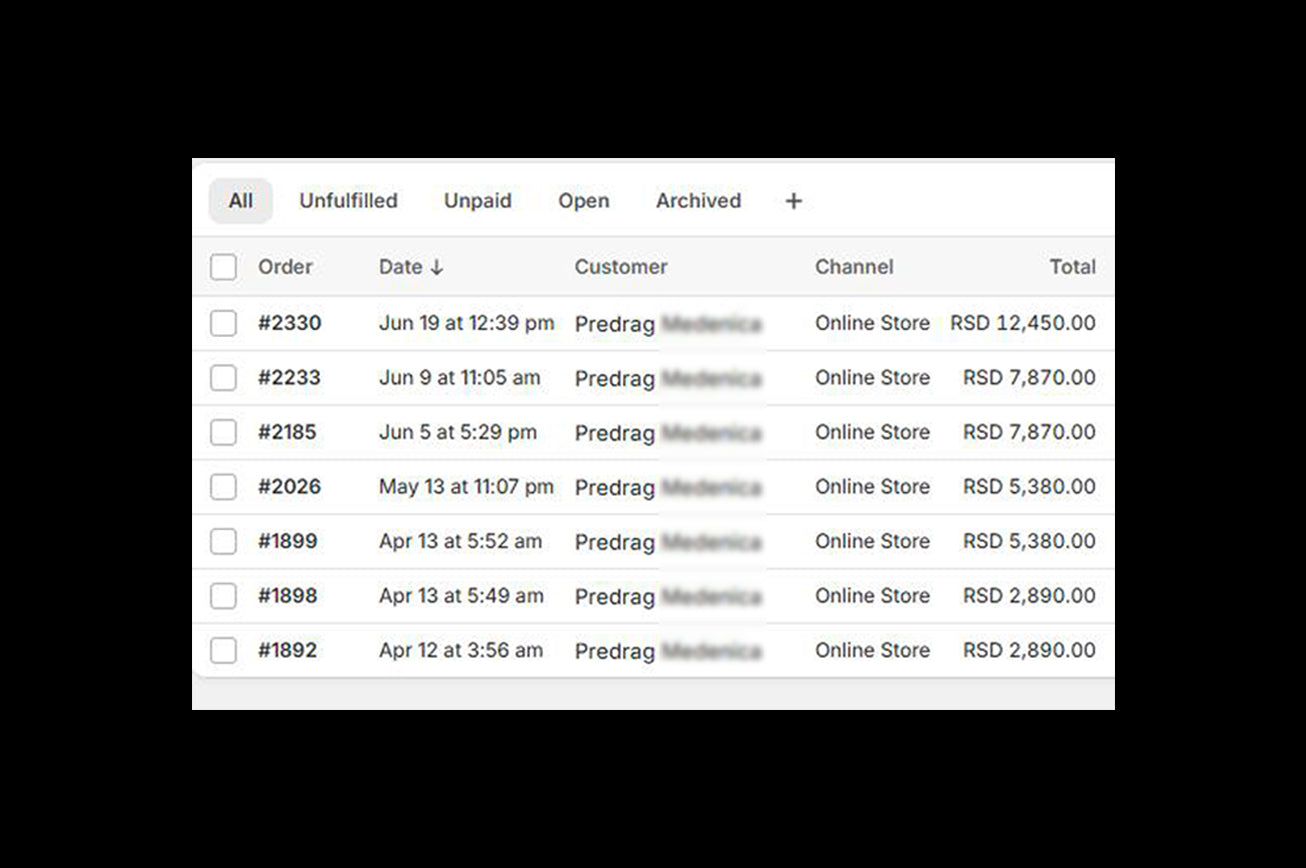The height and width of the screenshot is (868, 1306).
Task: Tick the checkbox for order #2185
Action: pyautogui.click(x=224, y=432)
